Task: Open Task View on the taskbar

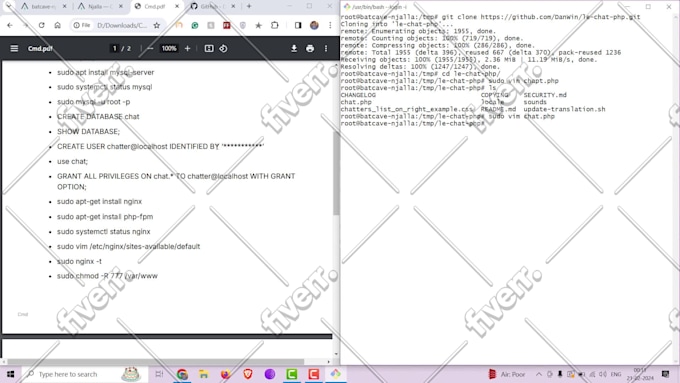Action: pos(159,374)
